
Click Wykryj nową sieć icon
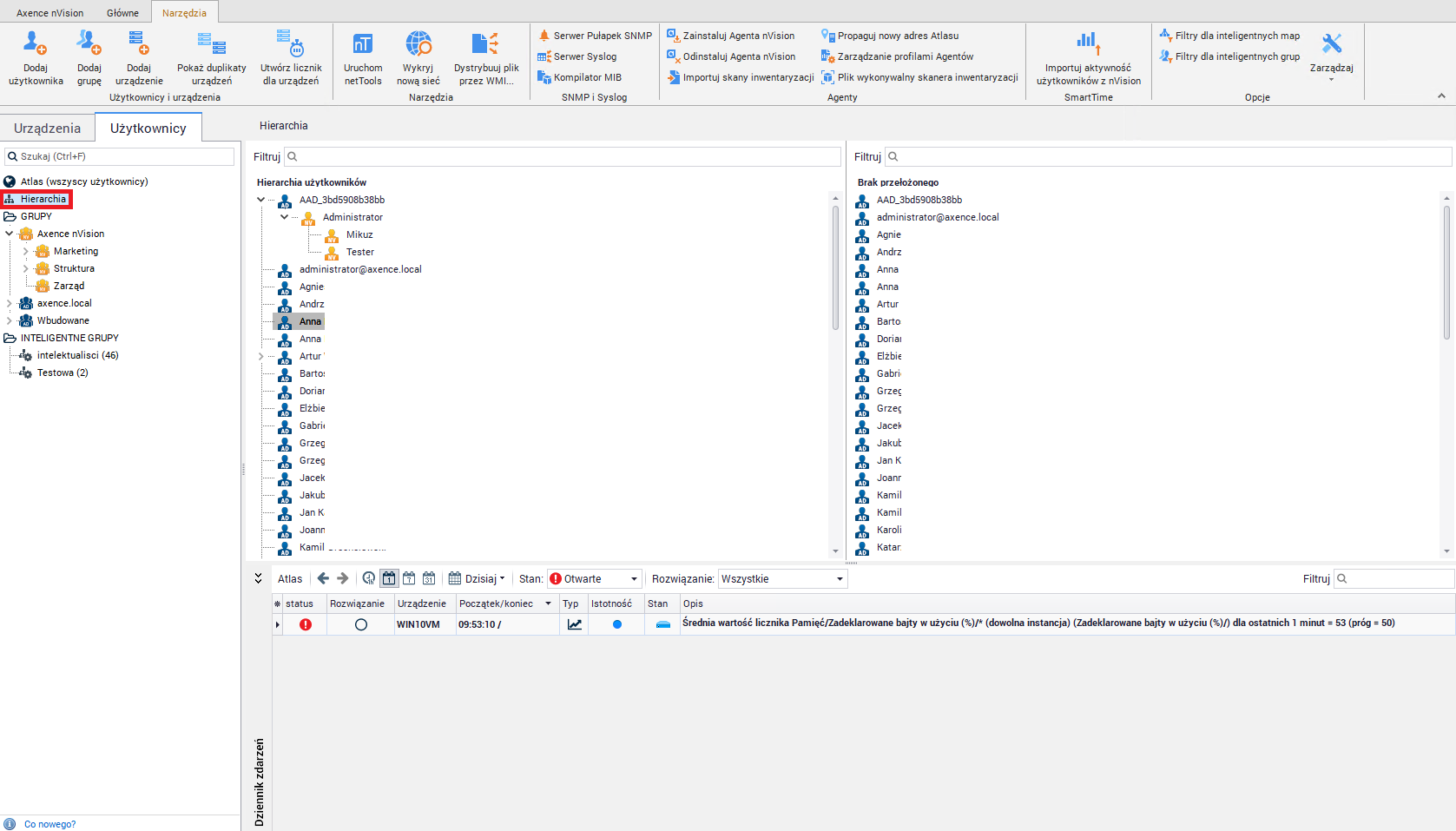(x=418, y=43)
